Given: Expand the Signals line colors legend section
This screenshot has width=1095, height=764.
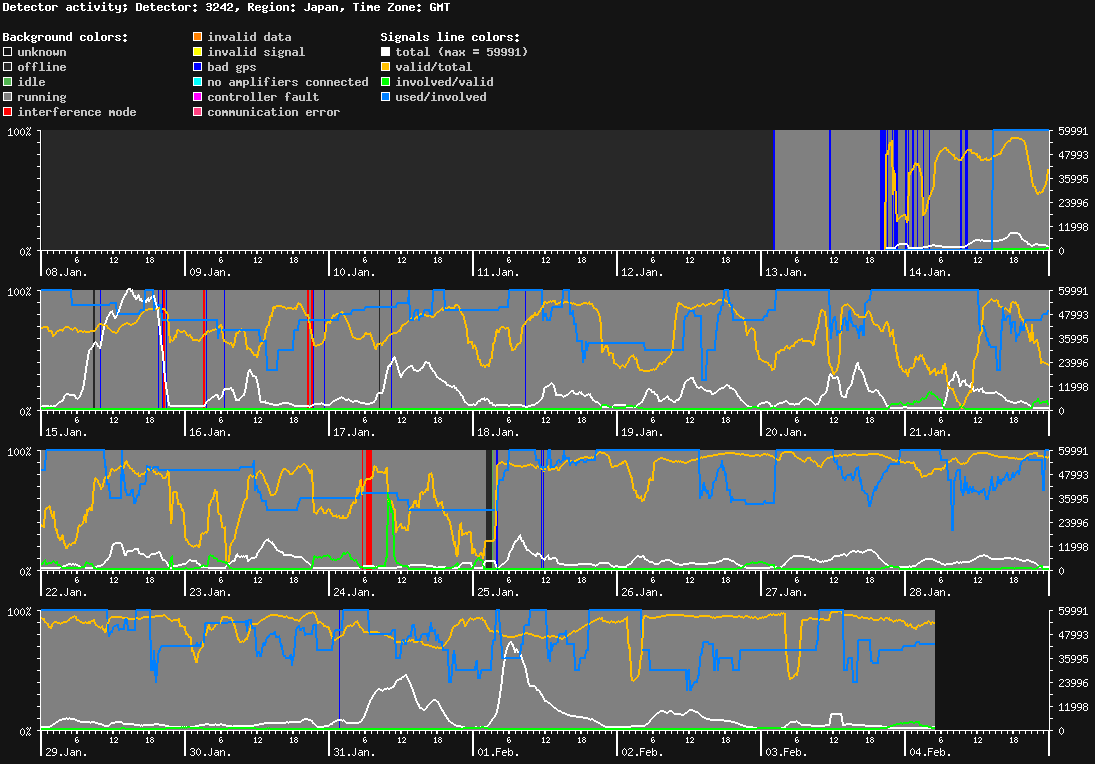Looking at the screenshot, I should [449, 37].
